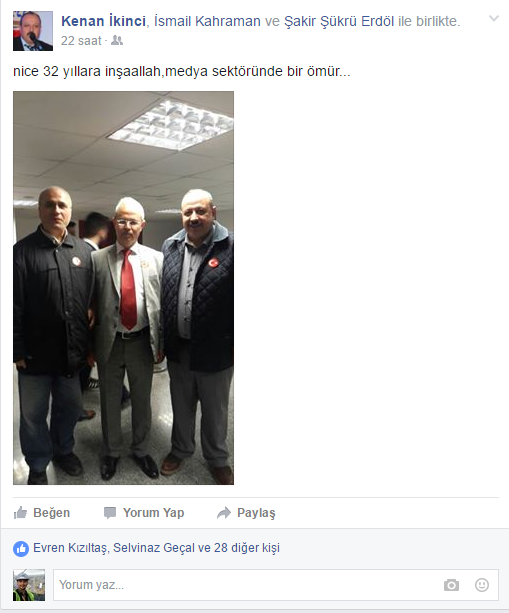Open Evren Kızıltaş's profile
The height and width of the screenshot is (613, 509).
[x=70, y=548]
